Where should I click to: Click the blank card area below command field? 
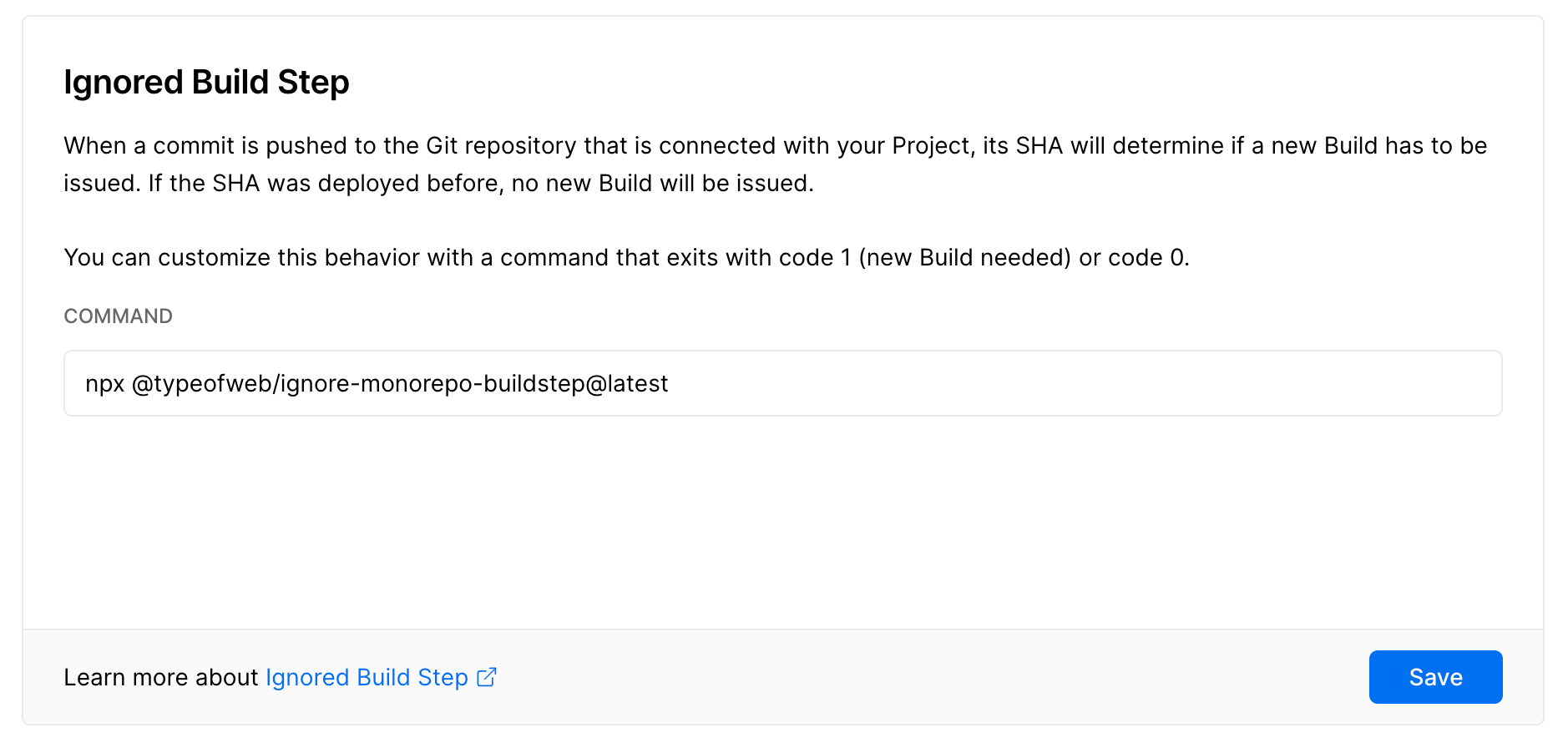(x=783, y=522)
